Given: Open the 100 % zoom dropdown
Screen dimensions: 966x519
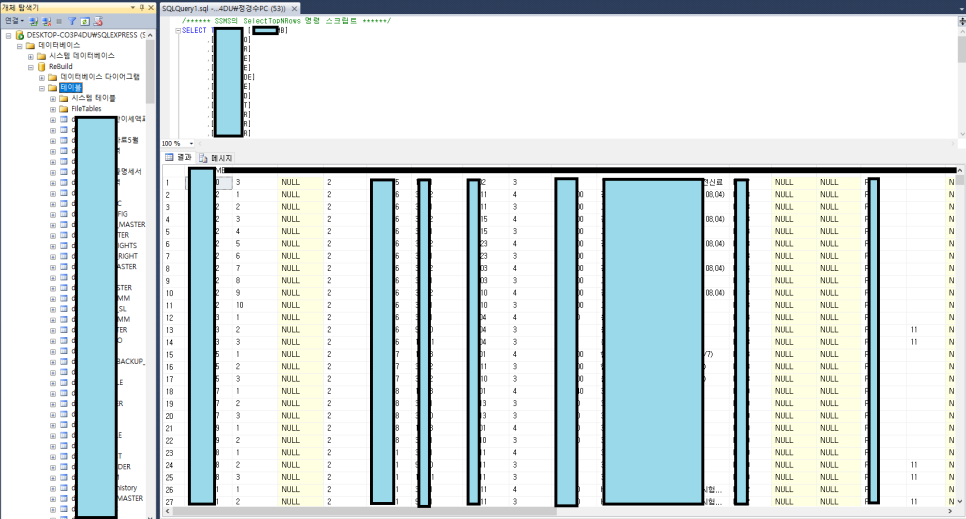Looking at the screenshot, I should click(191, 144).
